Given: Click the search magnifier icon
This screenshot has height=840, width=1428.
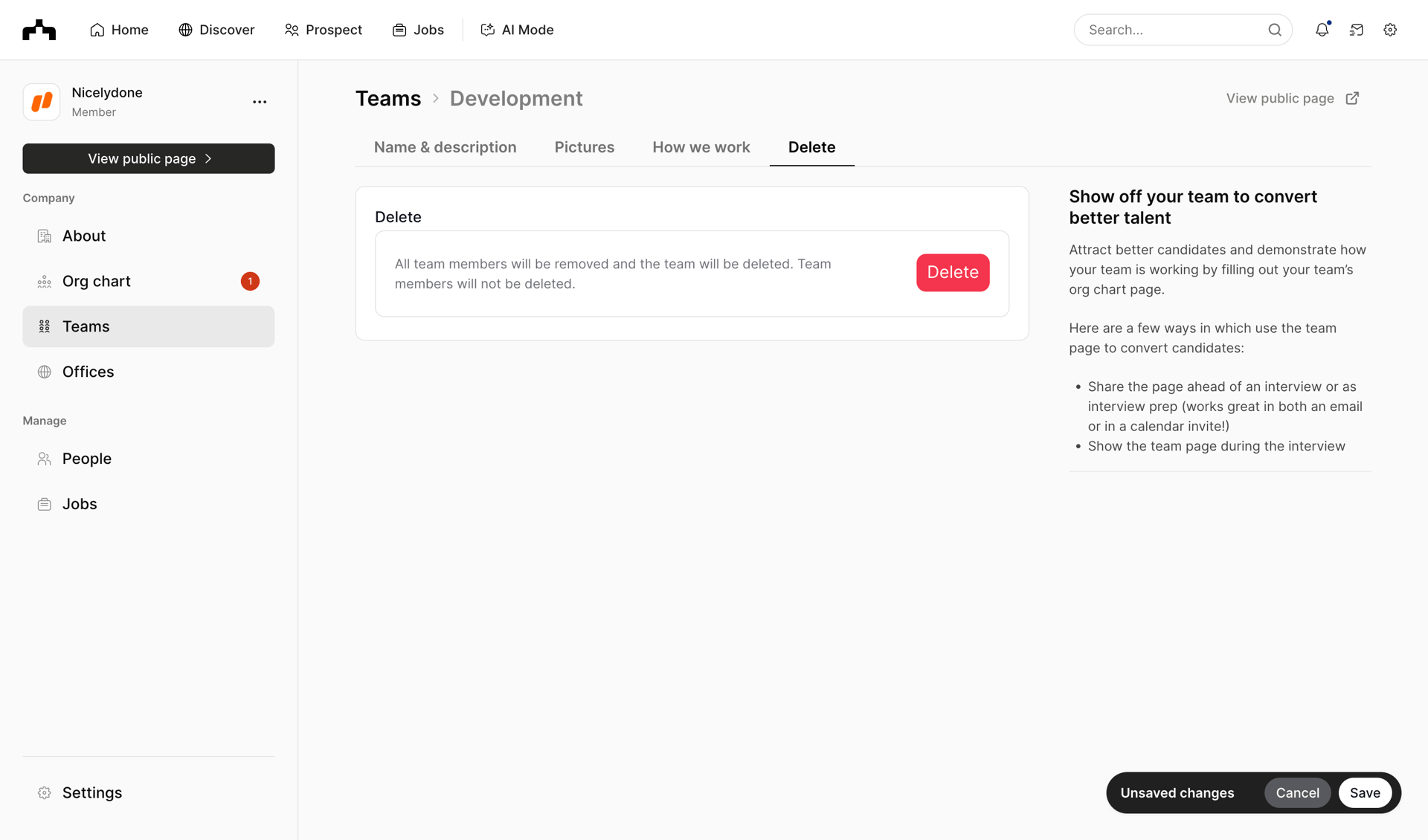Looking at the screenshot, I should pos(1275,30).
